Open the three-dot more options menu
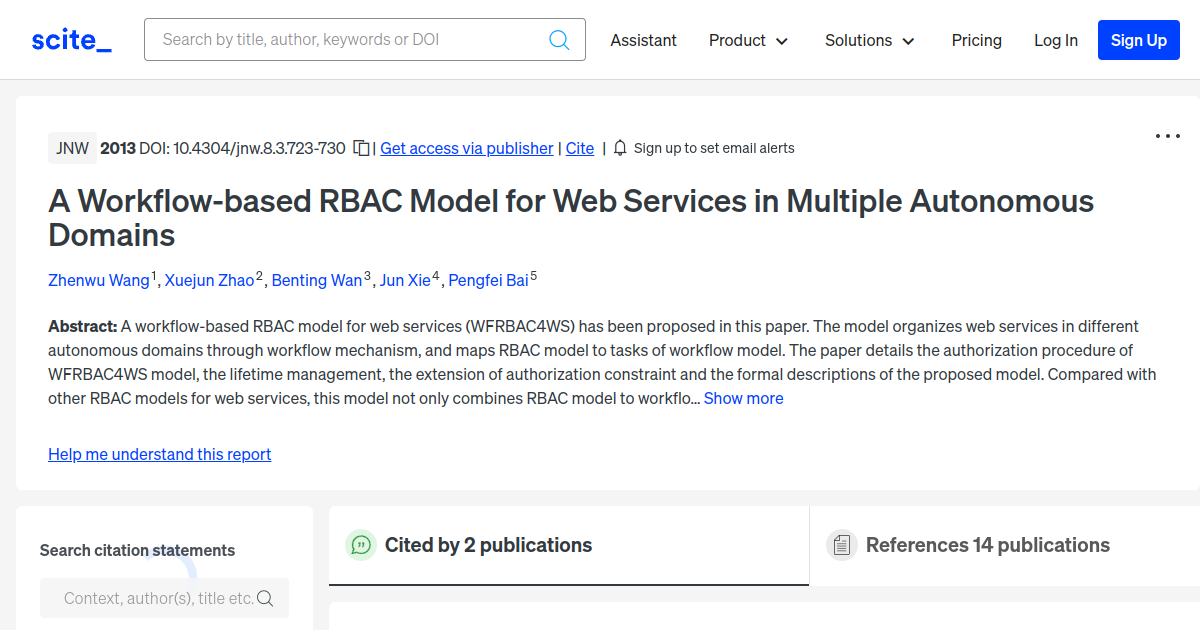The width and height of the screenshot is (1200, 630). click(1167, 136)
